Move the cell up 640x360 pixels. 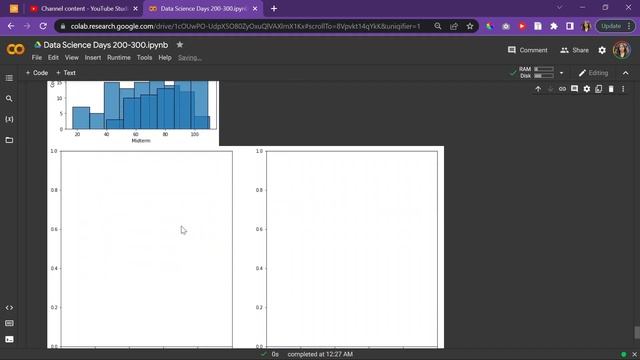pos(538,89)
